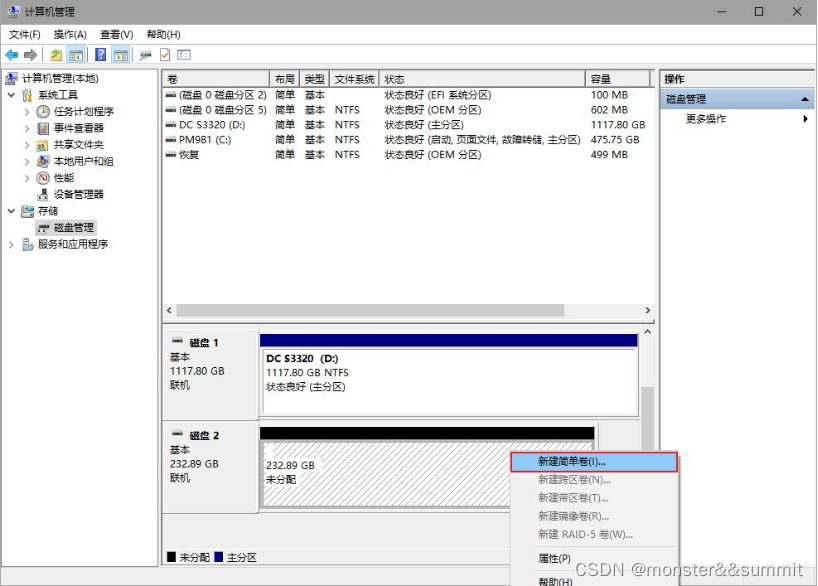Sort by the 类型 column header

(x=315, y=79)
